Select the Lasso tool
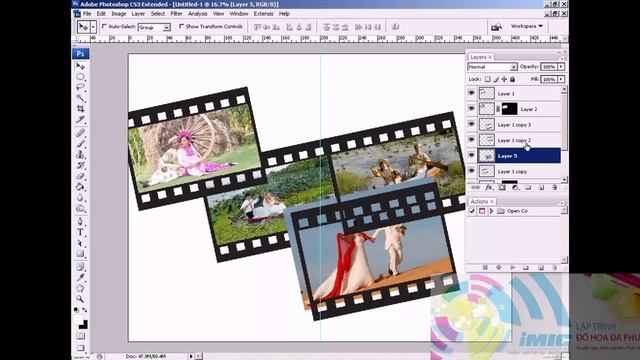Viewport: 640px width, 360px height. pos(80,87)
